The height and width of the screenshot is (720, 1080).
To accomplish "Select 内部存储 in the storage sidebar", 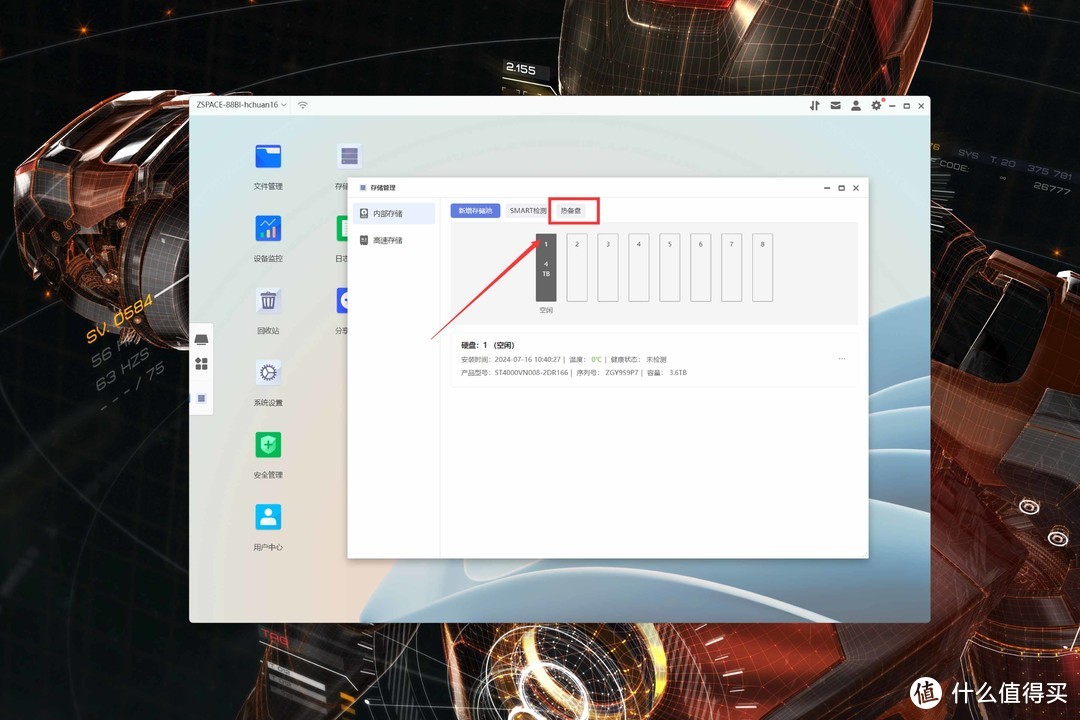I will (393, 213).
